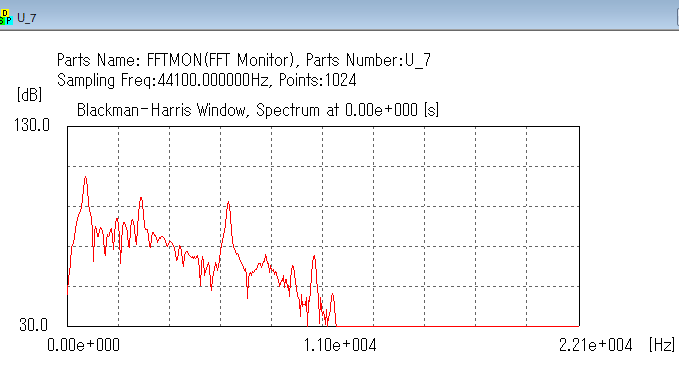Click the DSP application icon in title bar
Screen dimensions: 679x371
point(6,17)
